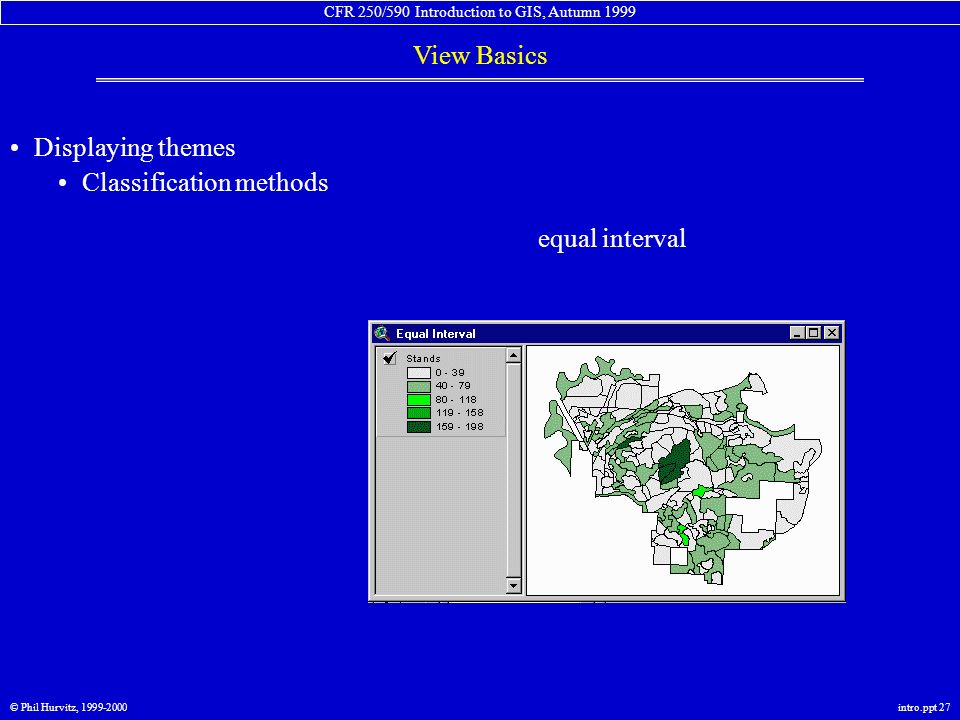960x720 pixels.
Task: Select the 159 - 198 legend swatch
Action: pyautogui.click(x=419, y=427)
